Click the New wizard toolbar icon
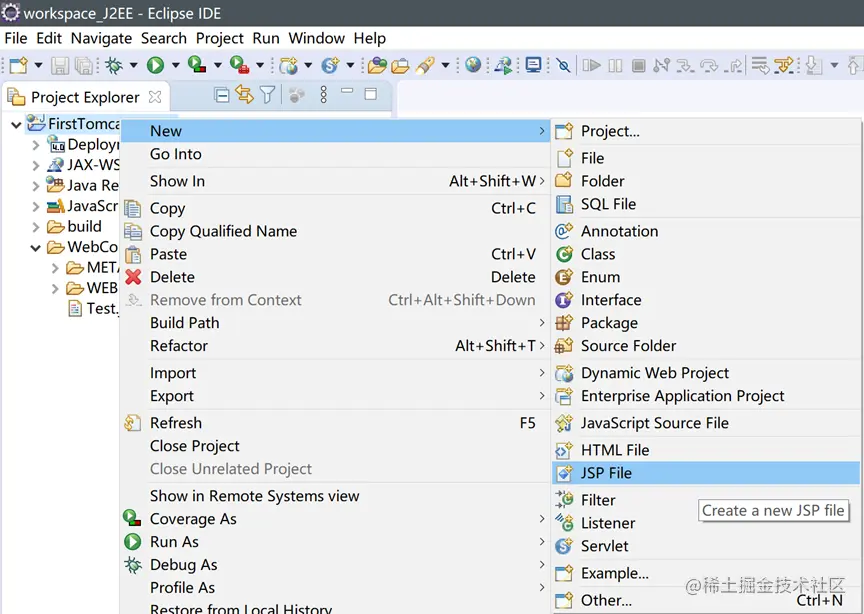Image resolution: width=864 pixels, height=614 pixels. point(18,66)
